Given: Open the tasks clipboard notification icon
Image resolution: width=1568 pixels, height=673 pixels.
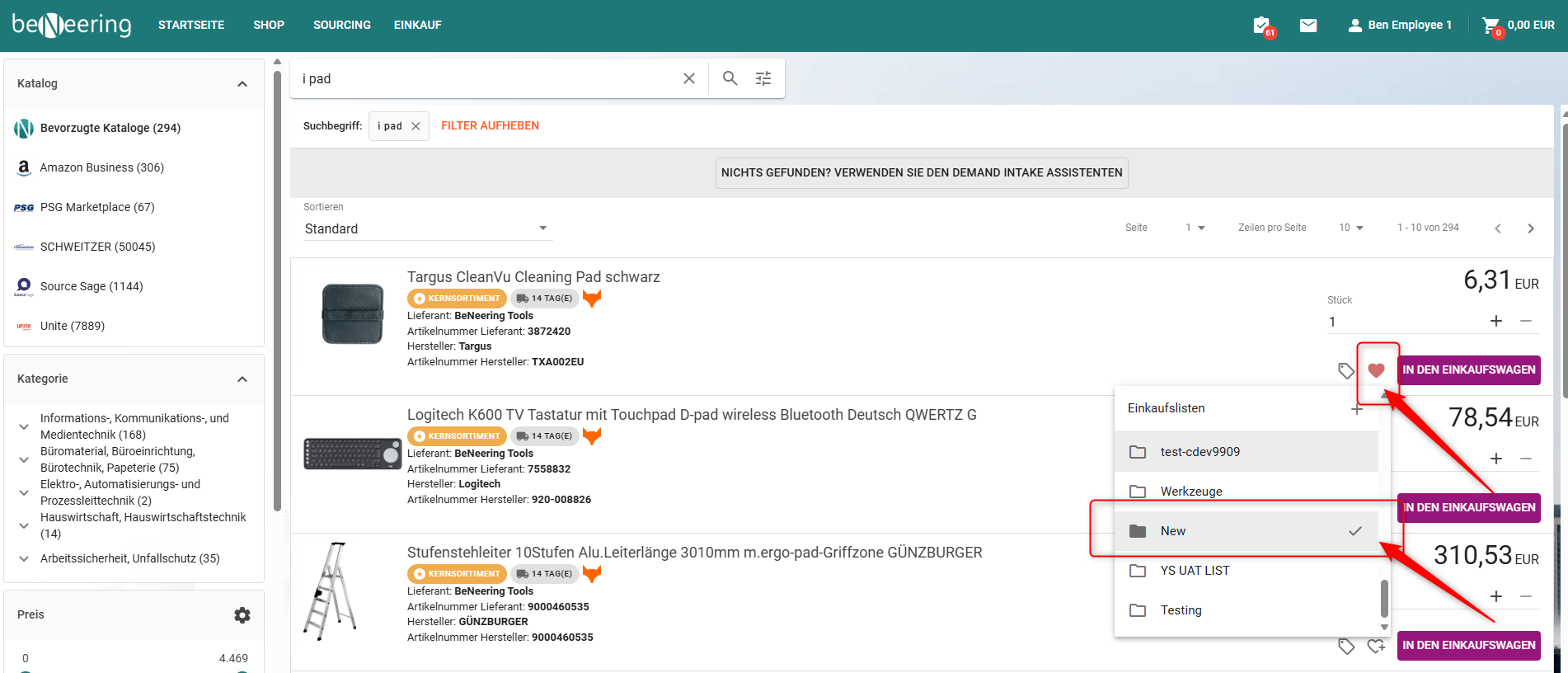Looking at the screenshot, I should click(1261, 26).
